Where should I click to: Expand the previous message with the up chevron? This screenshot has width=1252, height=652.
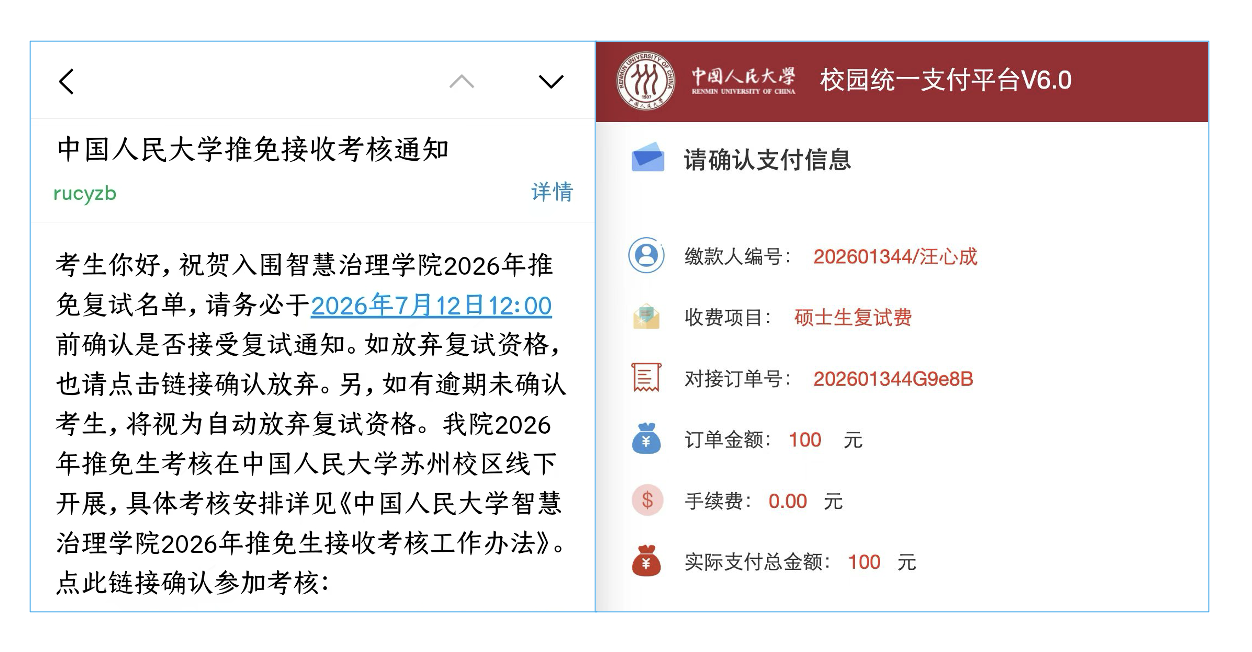(x=461, y=81)
